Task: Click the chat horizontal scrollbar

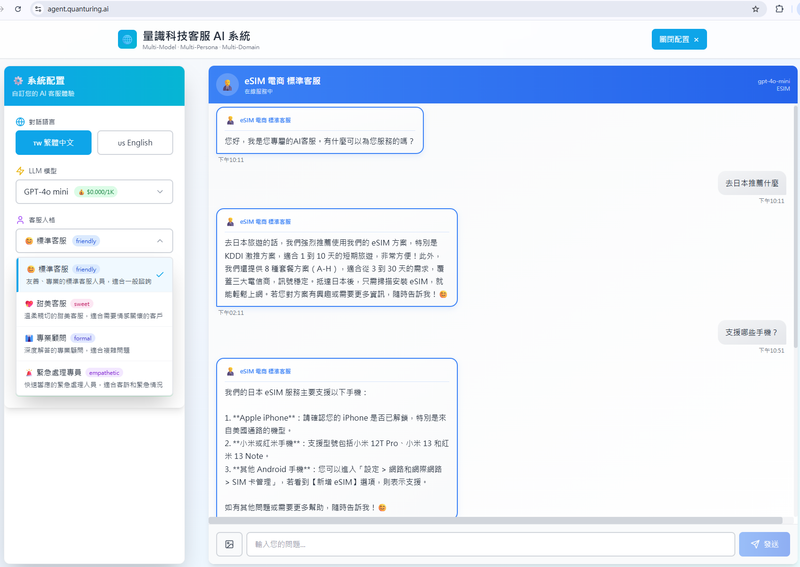Action: [495, 521]
